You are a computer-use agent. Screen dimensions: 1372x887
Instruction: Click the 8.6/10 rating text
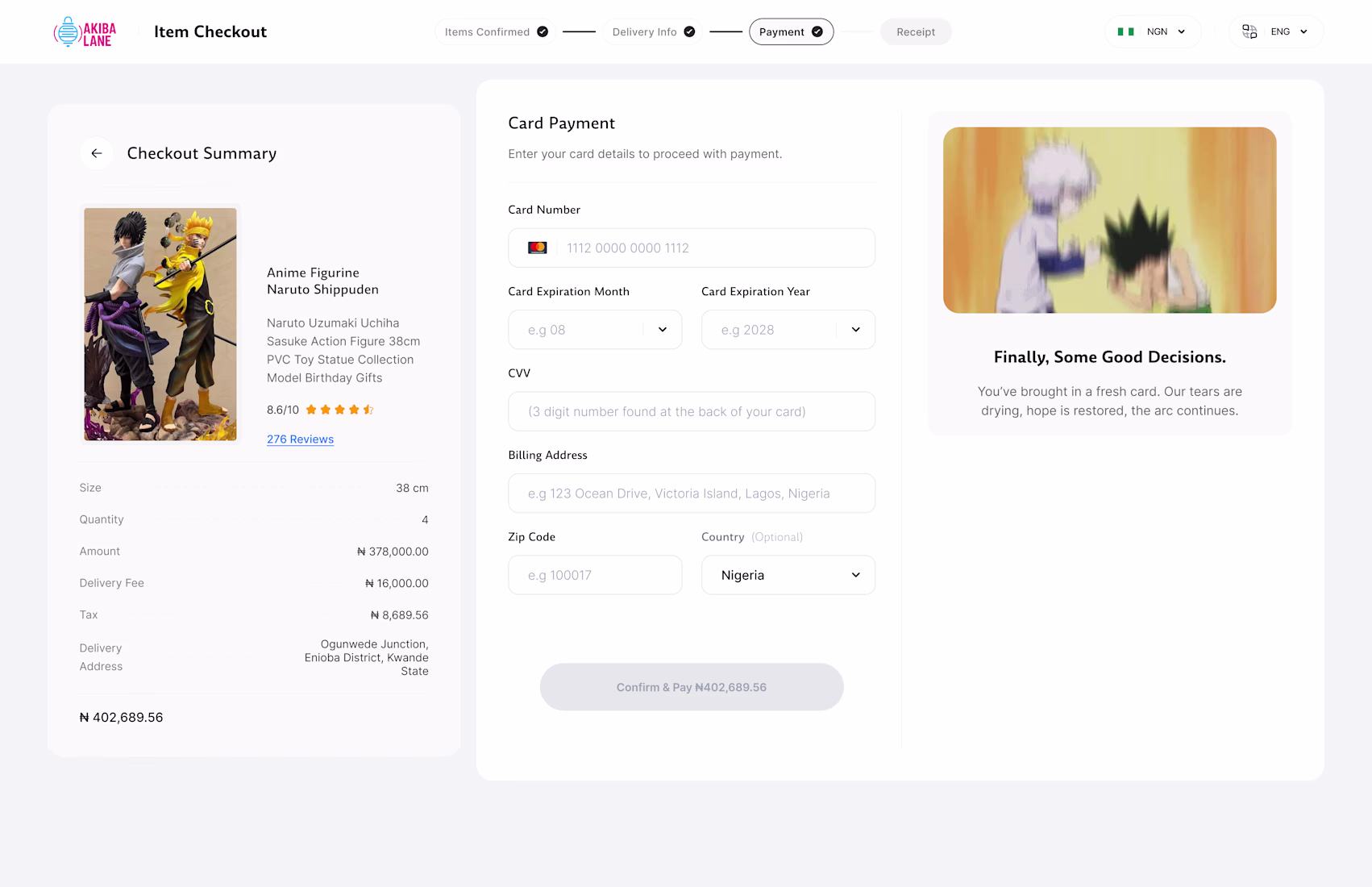click(283, 410)
